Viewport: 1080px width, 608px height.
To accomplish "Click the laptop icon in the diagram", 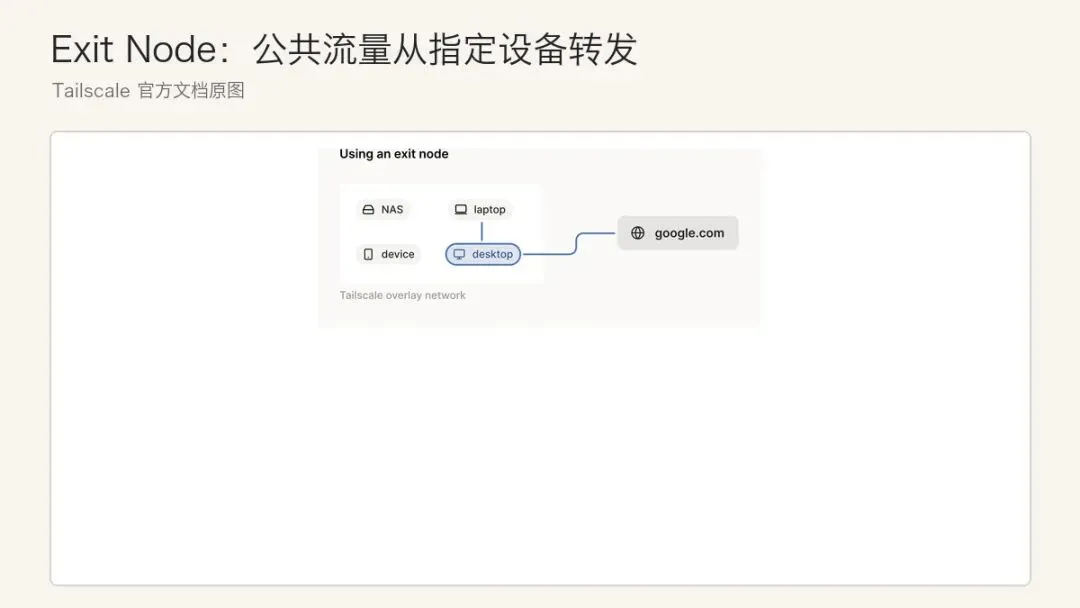I will click(x=461, y=209).
